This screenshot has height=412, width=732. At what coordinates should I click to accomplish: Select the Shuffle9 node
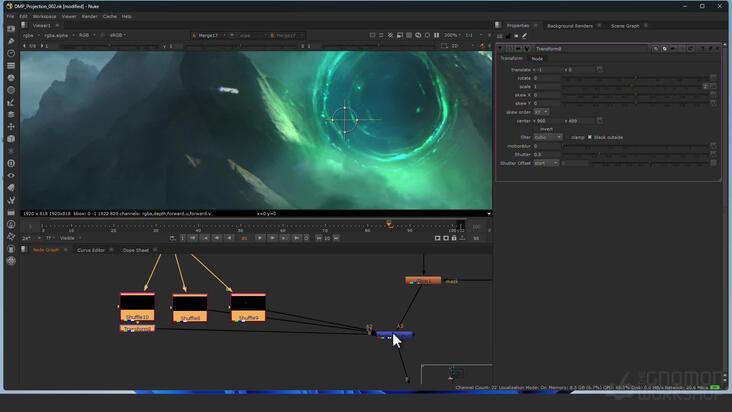coord(248,307)
